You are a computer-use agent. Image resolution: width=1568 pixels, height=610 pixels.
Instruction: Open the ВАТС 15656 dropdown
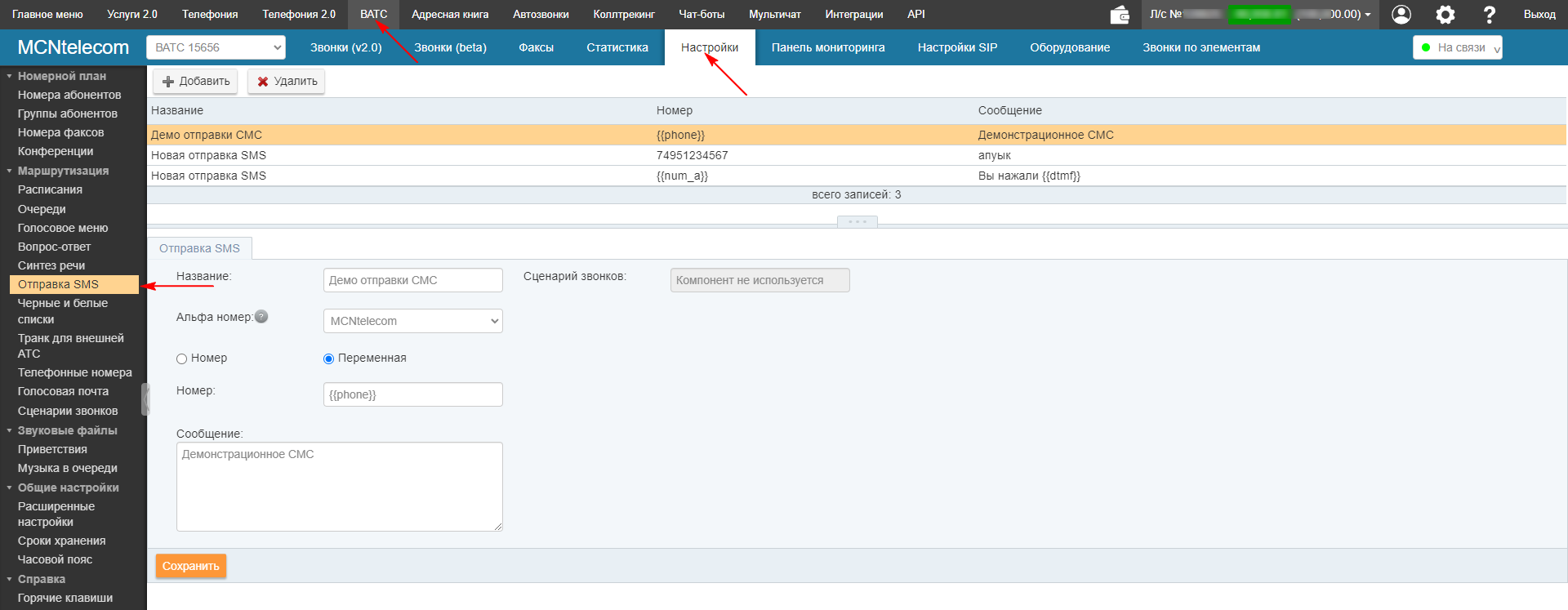(x=216, y=47)
